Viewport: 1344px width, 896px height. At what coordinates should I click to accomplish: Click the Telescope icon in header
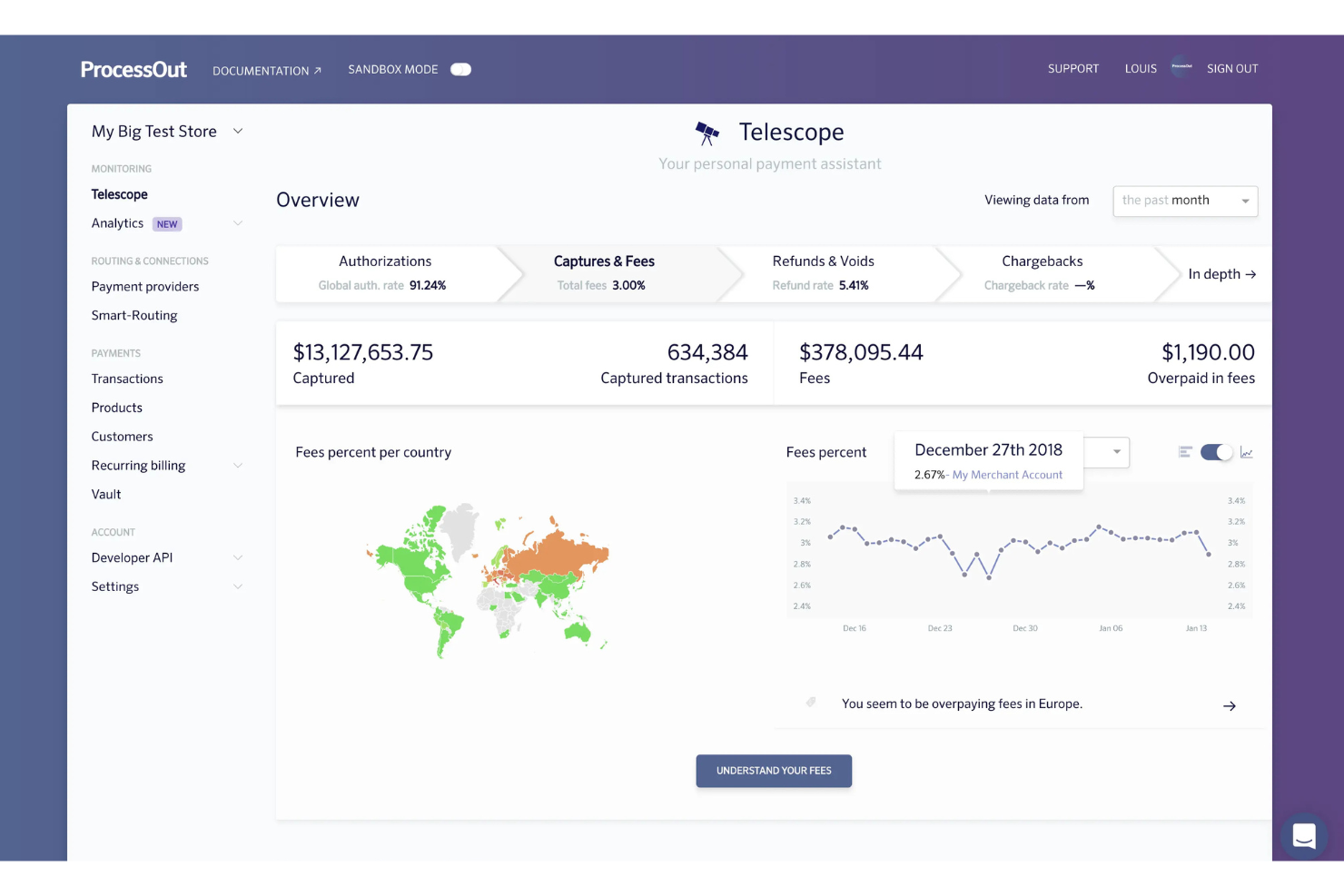point(707,133)
